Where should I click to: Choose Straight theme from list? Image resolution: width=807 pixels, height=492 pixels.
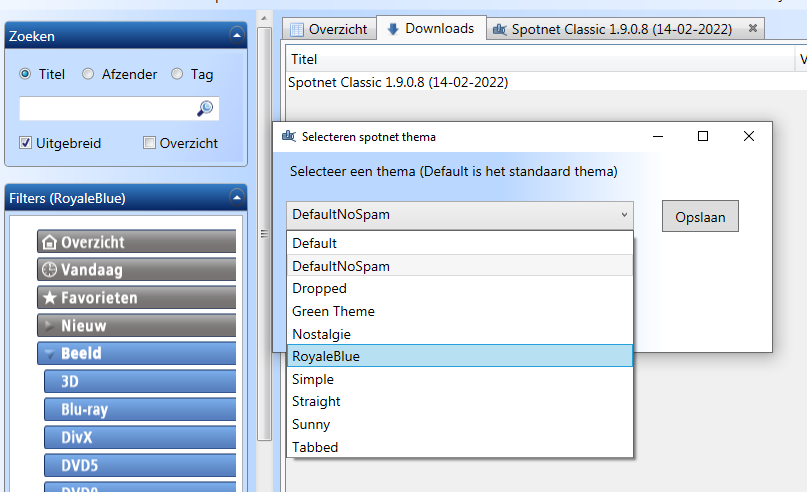[460, 401]
